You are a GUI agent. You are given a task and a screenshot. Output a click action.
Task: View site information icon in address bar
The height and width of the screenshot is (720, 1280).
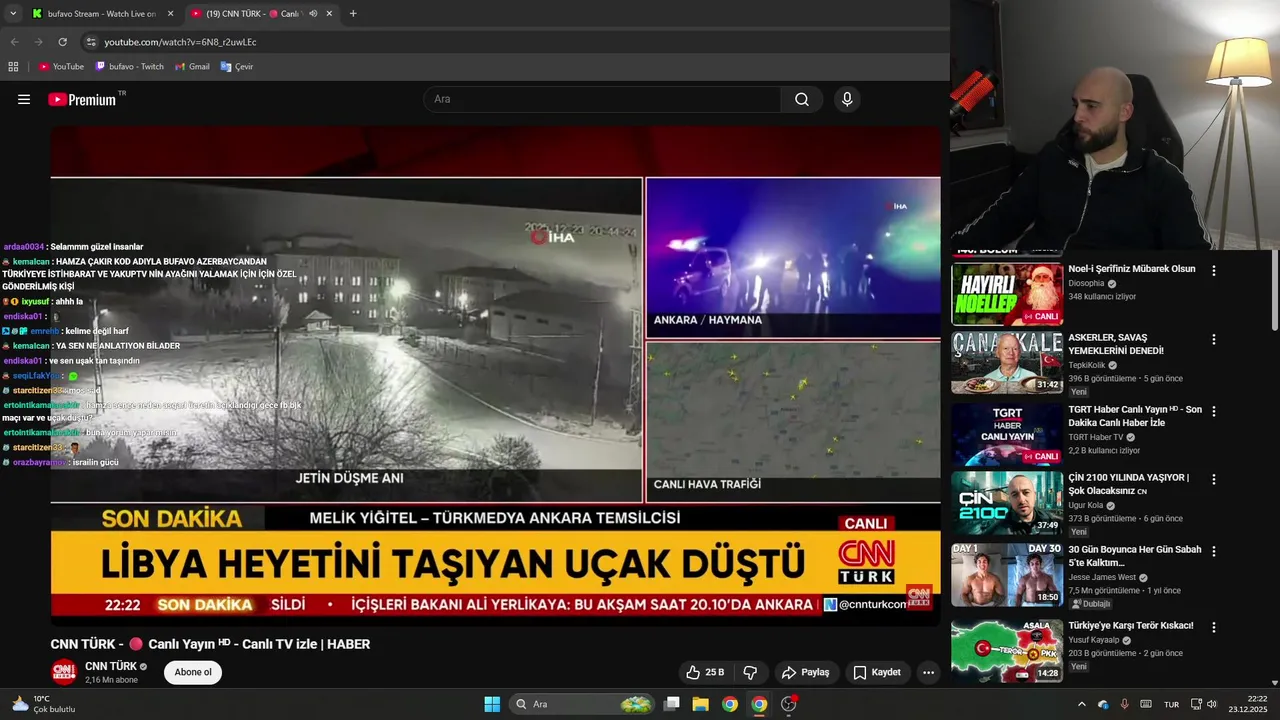pos(91,42)
